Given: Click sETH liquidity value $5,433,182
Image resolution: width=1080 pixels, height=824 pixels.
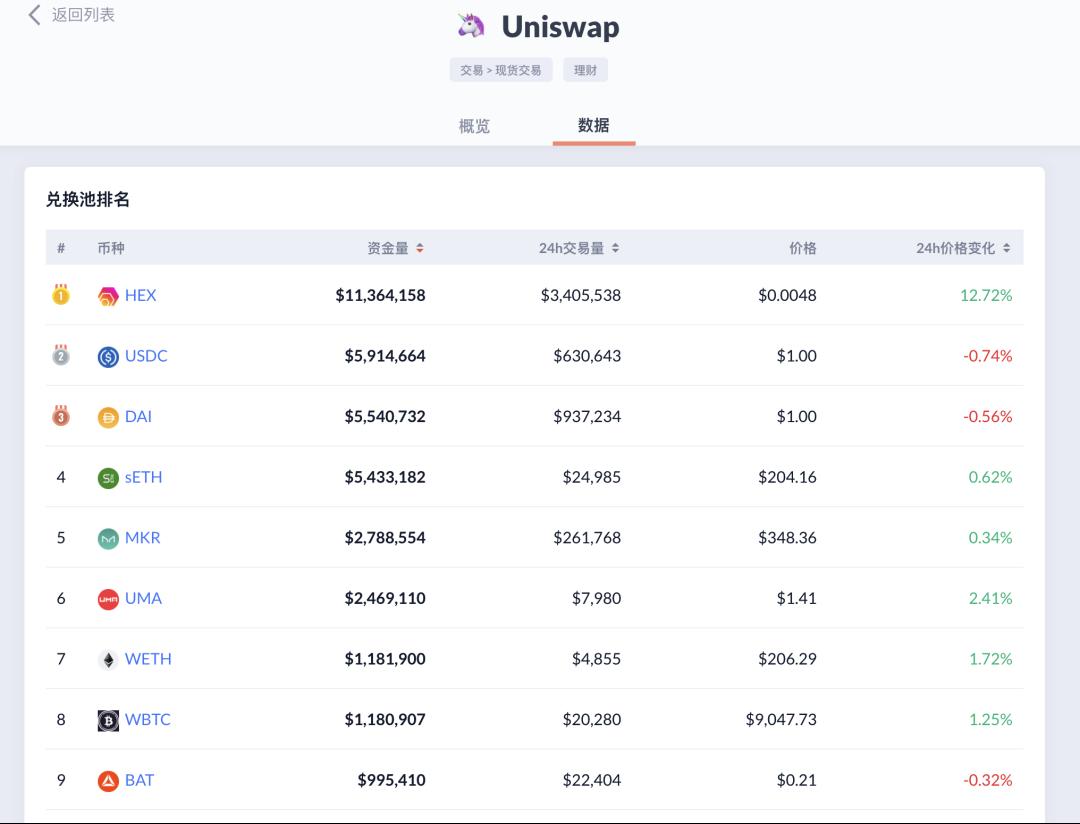Looking at the screenshot, I should tap(385, 477).
